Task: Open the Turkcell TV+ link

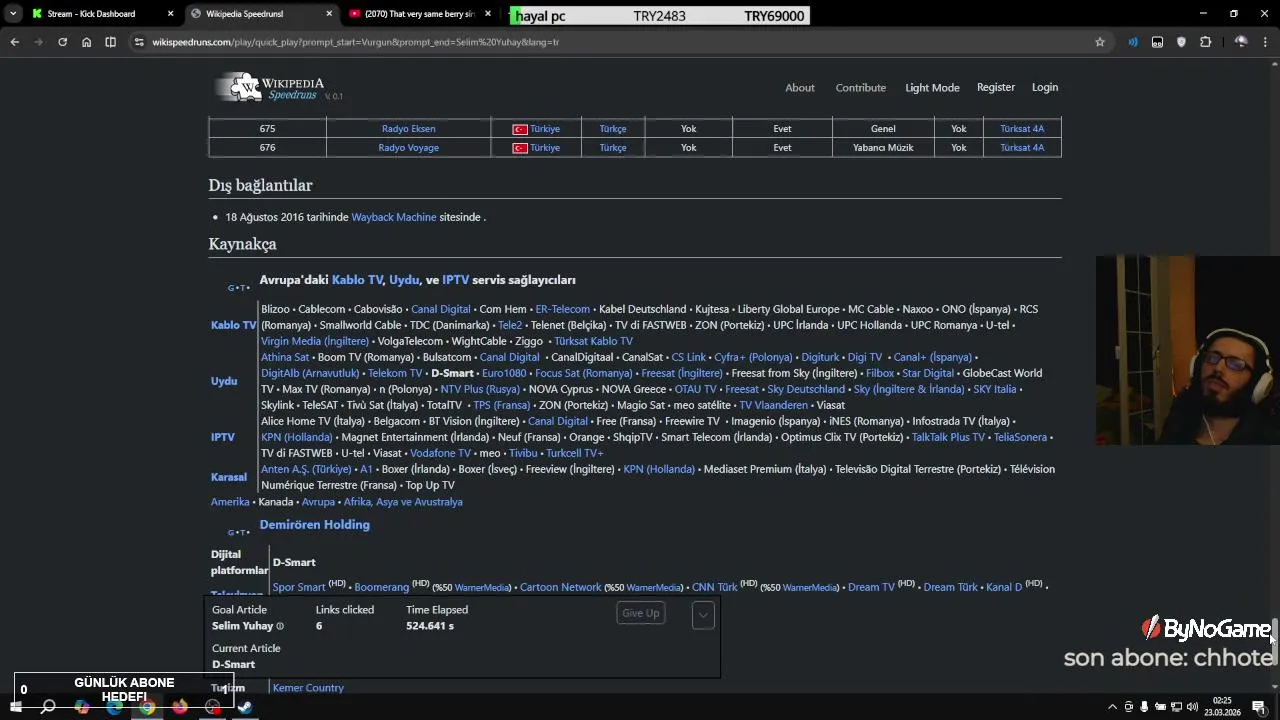Action: (x=574, y=453)
